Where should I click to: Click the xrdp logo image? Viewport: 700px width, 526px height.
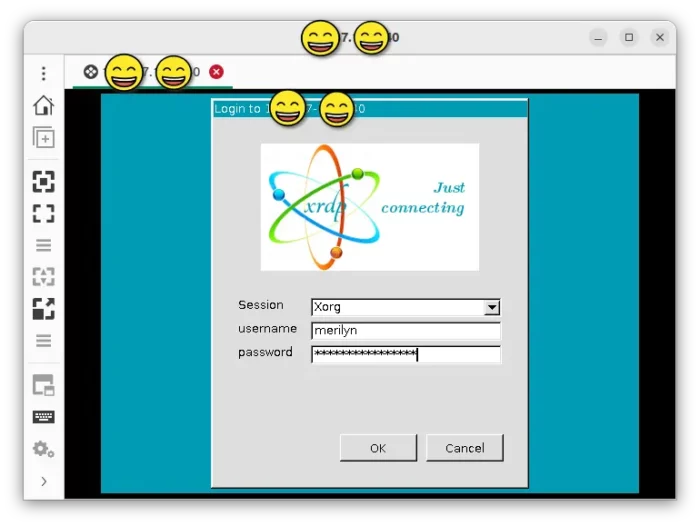point(370,207)
